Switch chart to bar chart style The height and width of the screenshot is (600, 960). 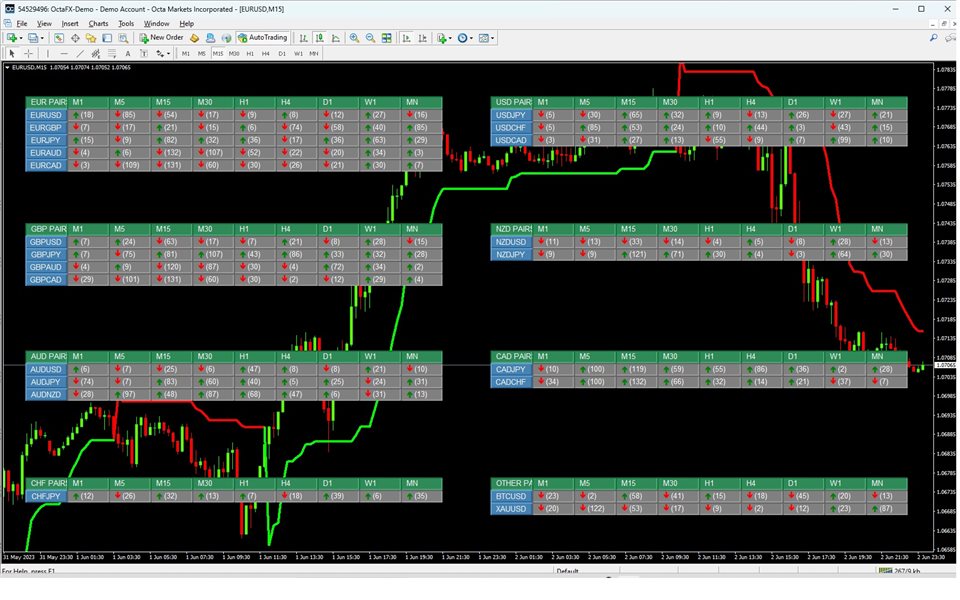303,38
